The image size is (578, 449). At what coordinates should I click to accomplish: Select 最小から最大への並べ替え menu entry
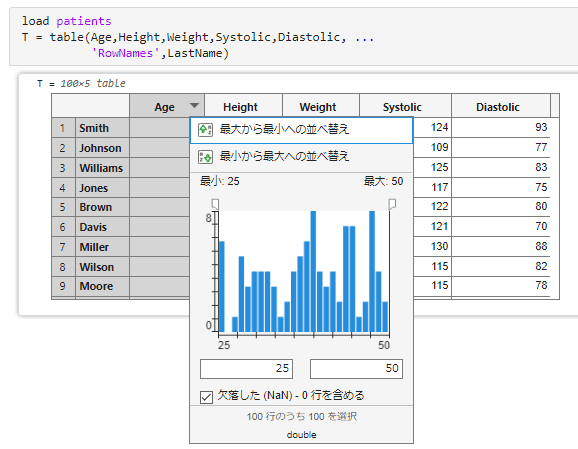[301, 157]
